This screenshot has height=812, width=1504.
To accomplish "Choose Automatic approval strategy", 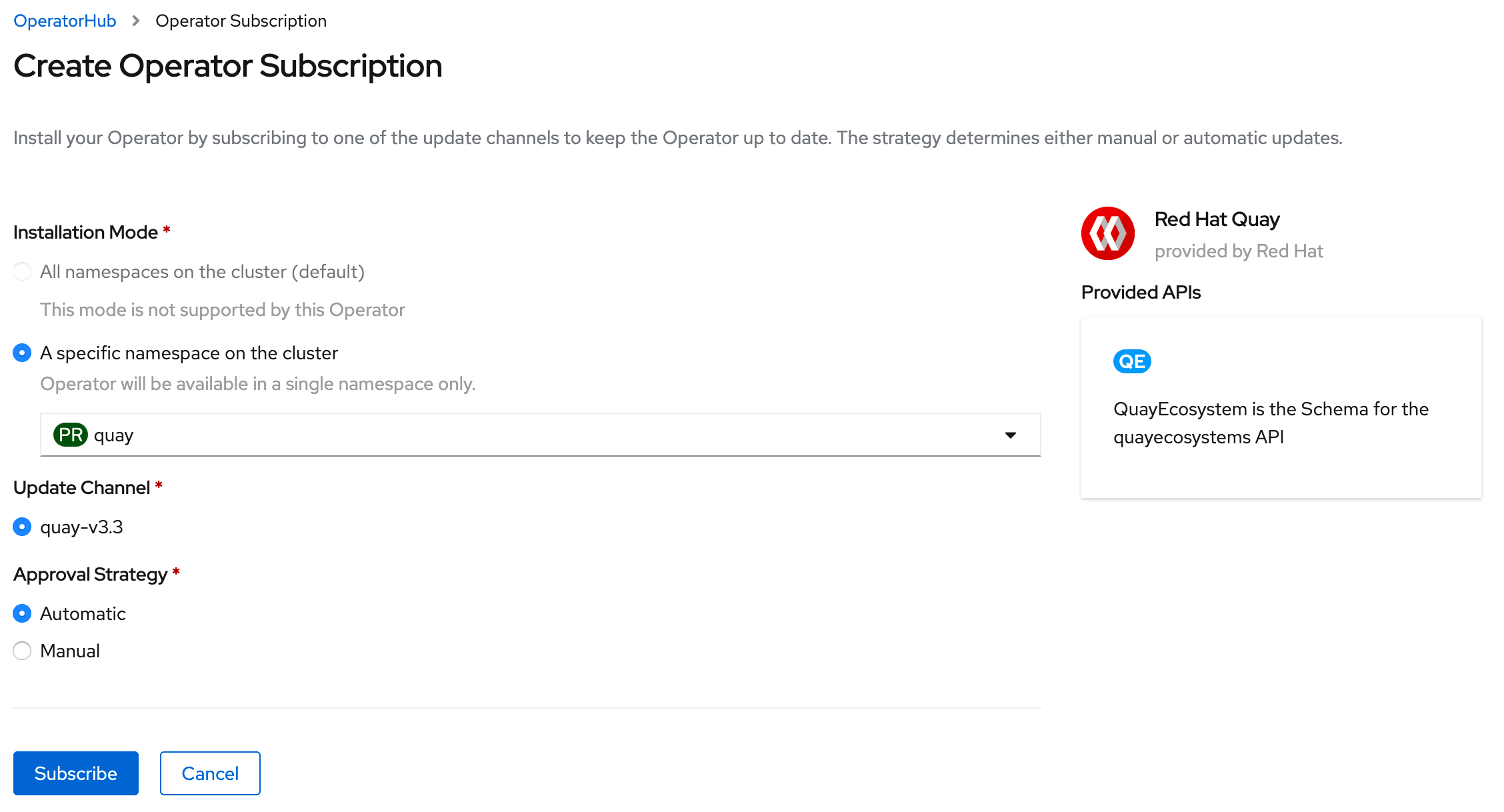I will tap(22, 613).
